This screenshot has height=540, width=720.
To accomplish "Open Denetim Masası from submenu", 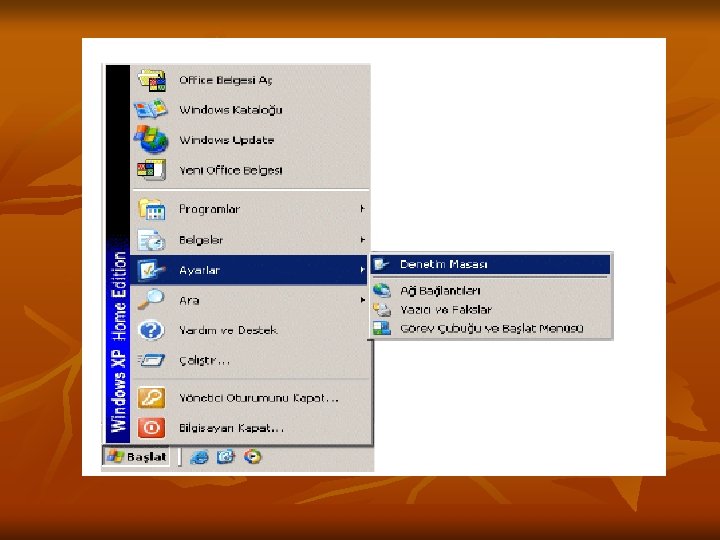I will click(x=491, y=264).
